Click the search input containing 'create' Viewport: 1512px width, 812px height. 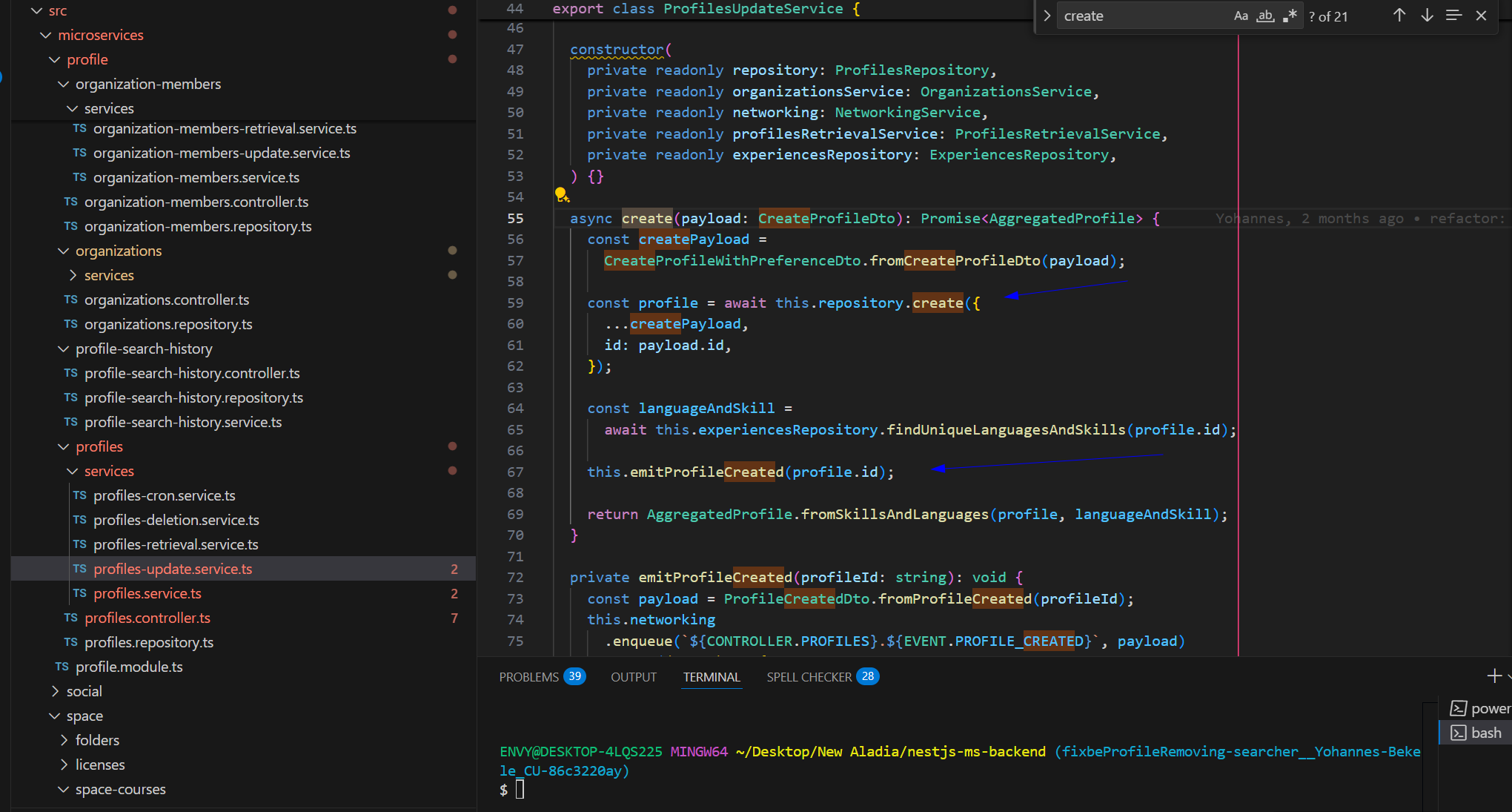[1141, 16]
